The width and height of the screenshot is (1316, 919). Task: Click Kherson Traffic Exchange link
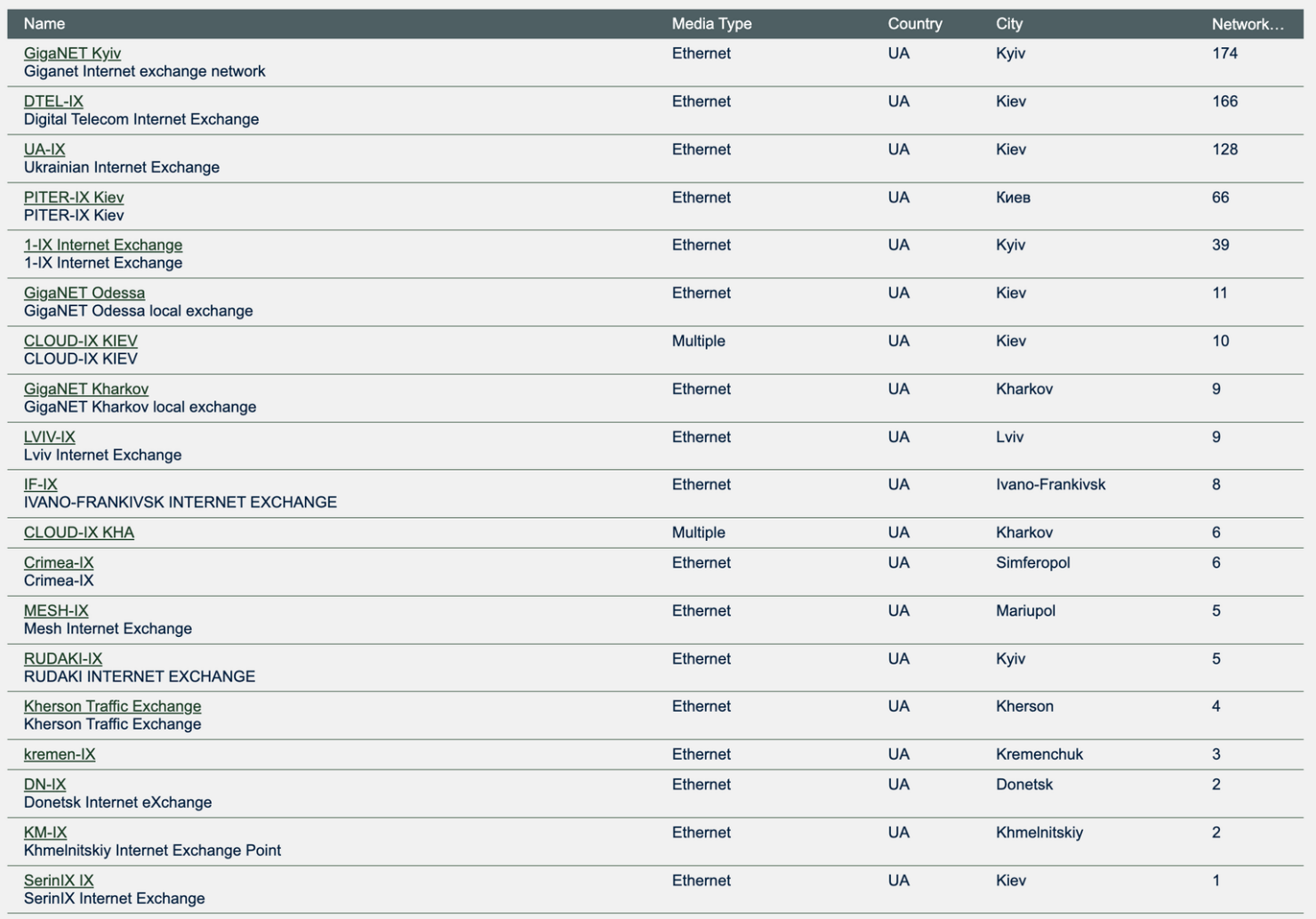point(113,706)
